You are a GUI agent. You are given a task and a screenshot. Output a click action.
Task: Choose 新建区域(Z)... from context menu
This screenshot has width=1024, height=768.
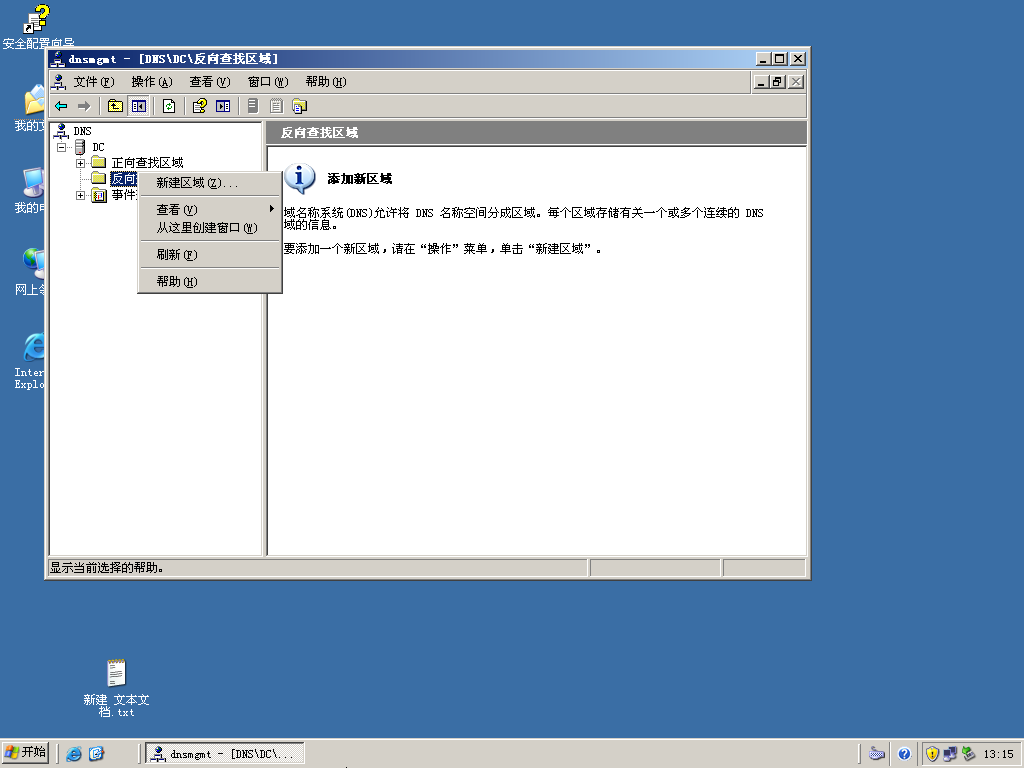[x=210, y=183]
